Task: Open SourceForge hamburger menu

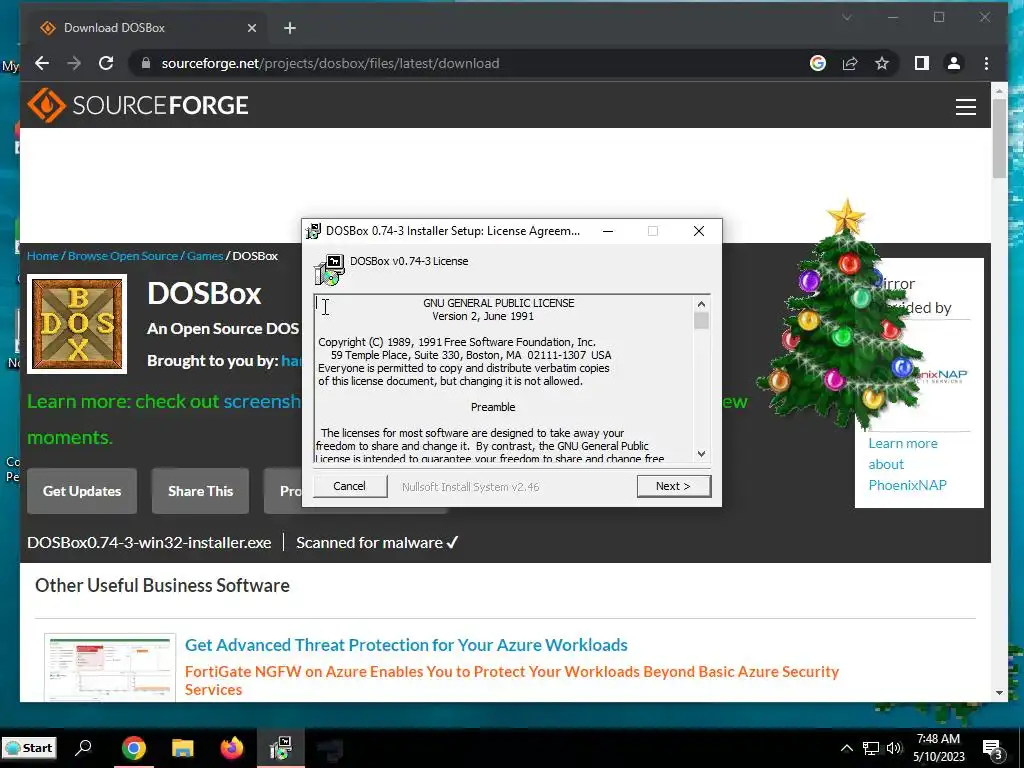Action: pos(966,106)
